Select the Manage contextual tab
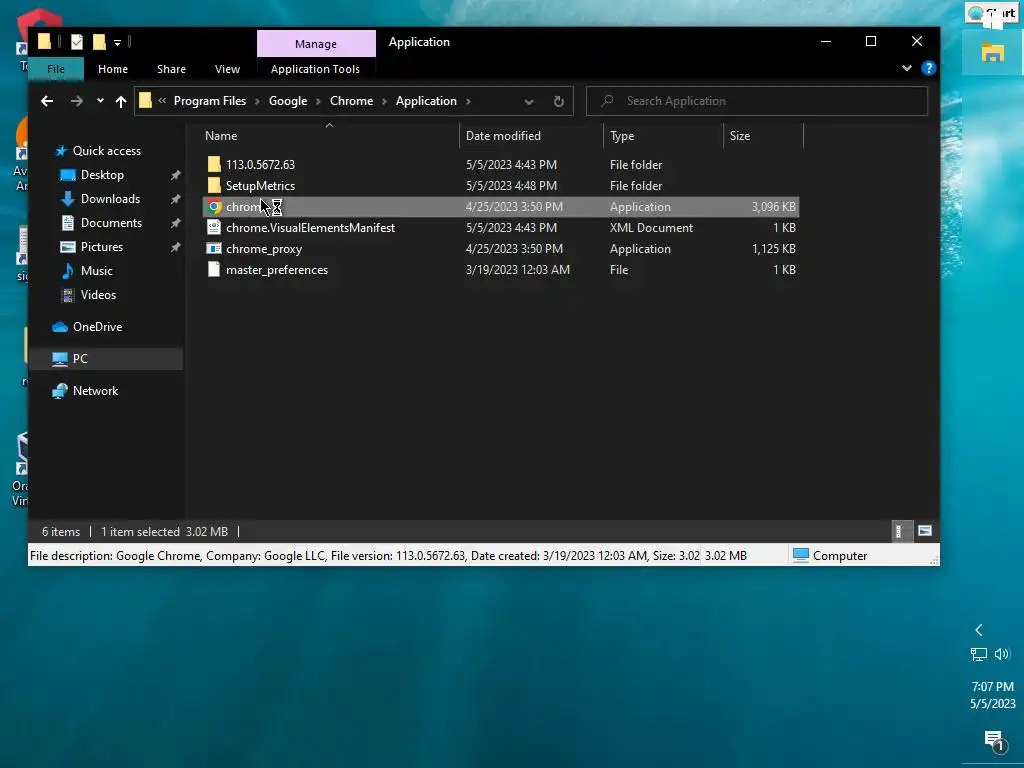This screenshot has height=768, width=1024. [x=315, y=44]
